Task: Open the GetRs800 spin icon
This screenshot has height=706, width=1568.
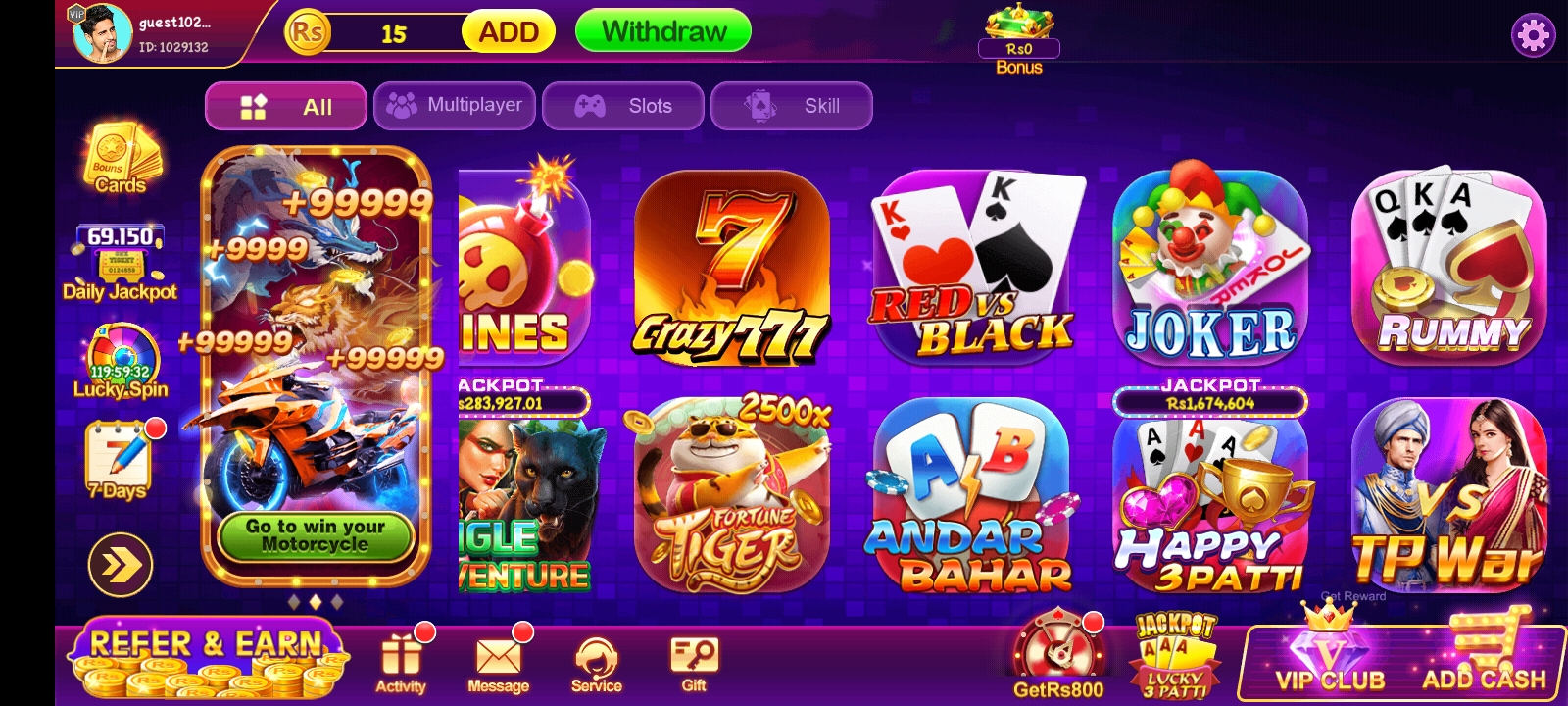Action: click(1058, 655)
